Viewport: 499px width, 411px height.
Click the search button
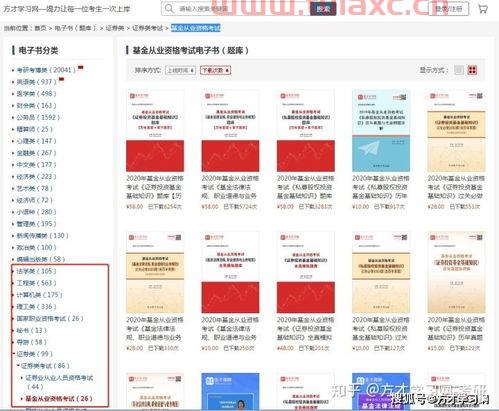[323, 9]
